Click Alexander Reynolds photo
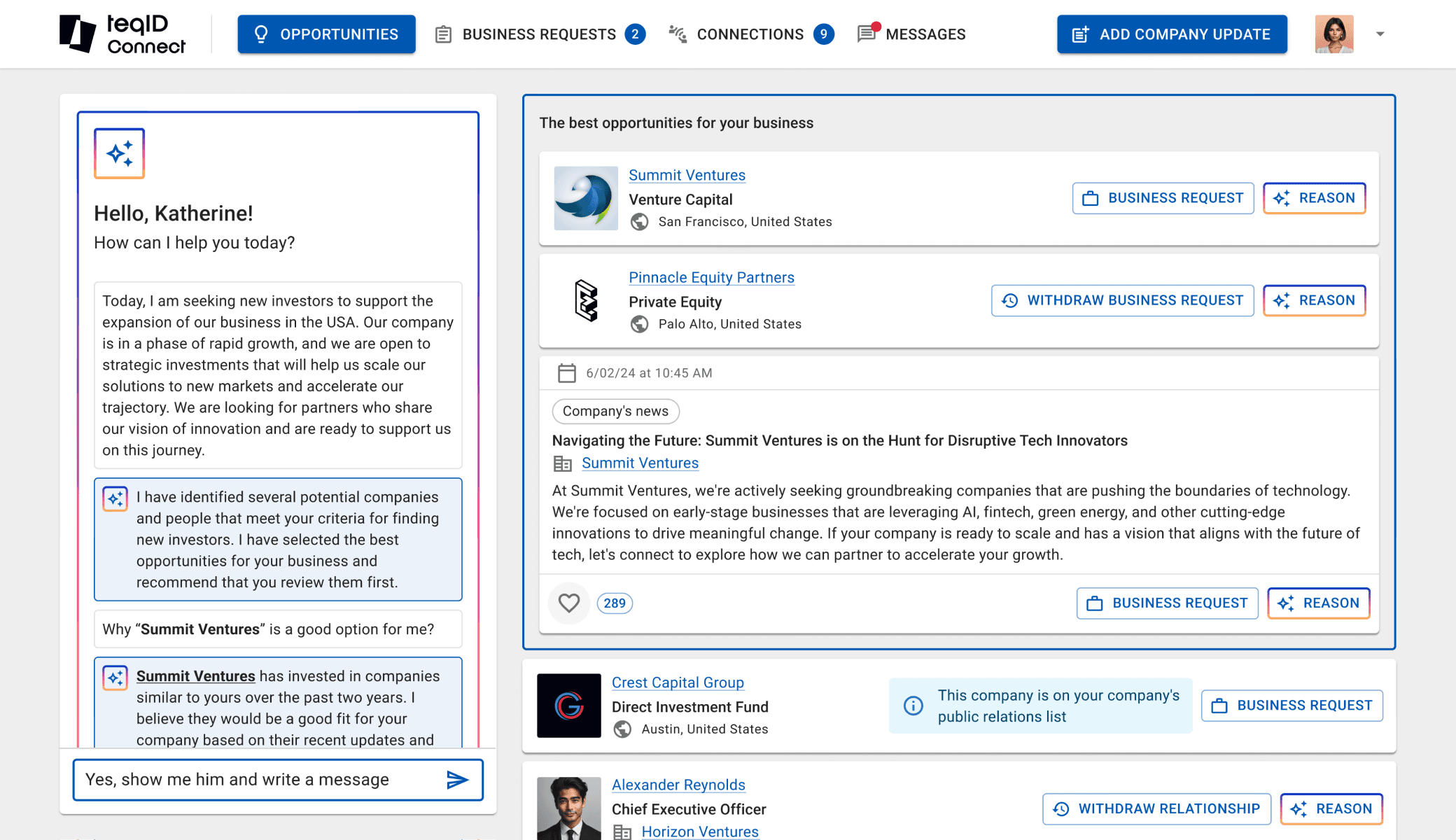This screenshot has width=1456, height=840. pyautogui.click(x=568, y=808)
